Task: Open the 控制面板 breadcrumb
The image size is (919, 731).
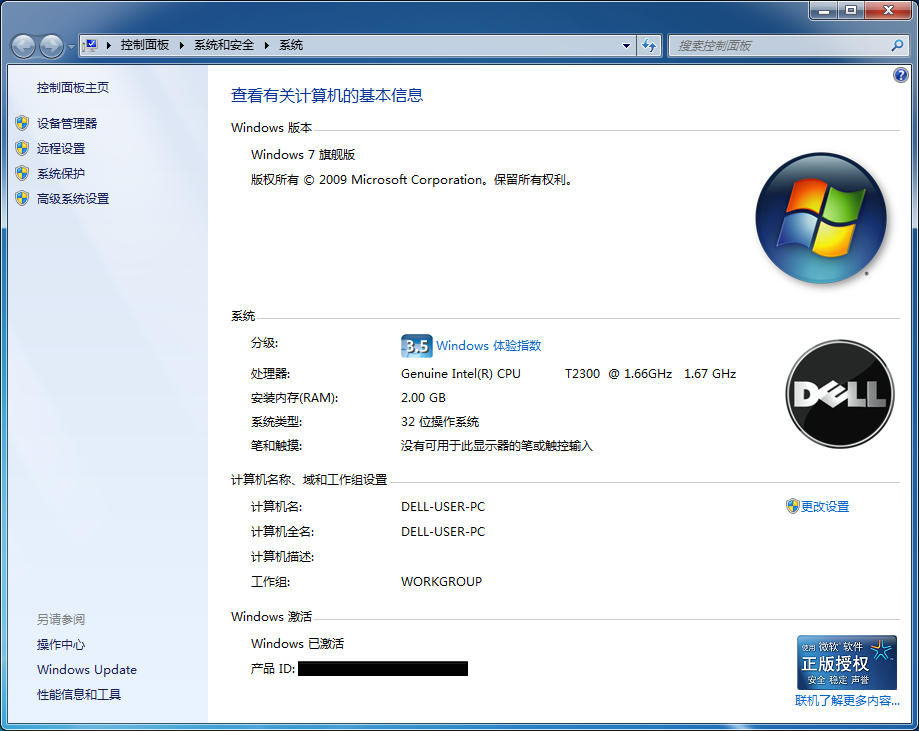Action: pyautogui.click(x=145, y=45)
